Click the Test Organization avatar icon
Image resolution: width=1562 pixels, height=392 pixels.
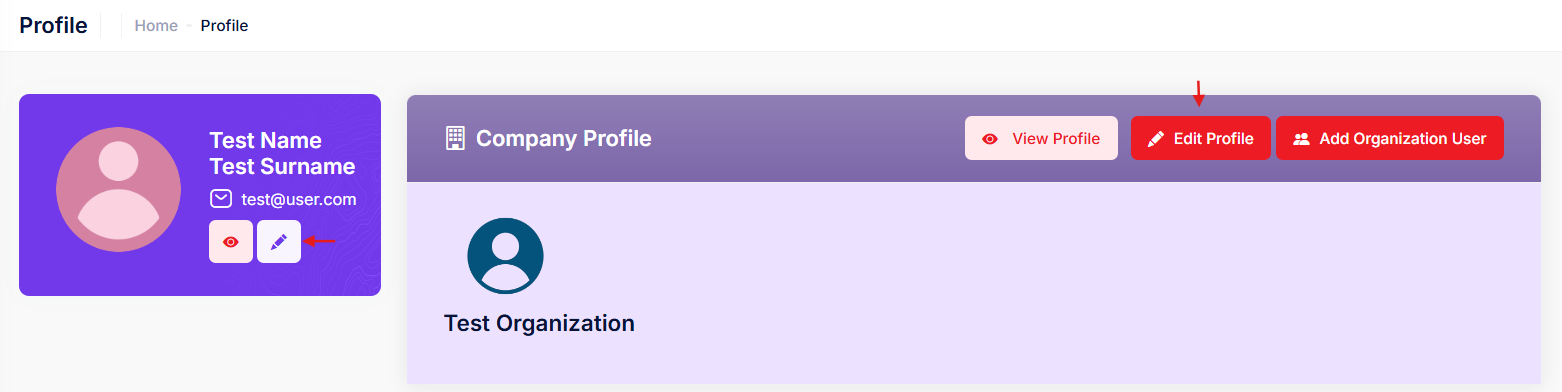505,256
